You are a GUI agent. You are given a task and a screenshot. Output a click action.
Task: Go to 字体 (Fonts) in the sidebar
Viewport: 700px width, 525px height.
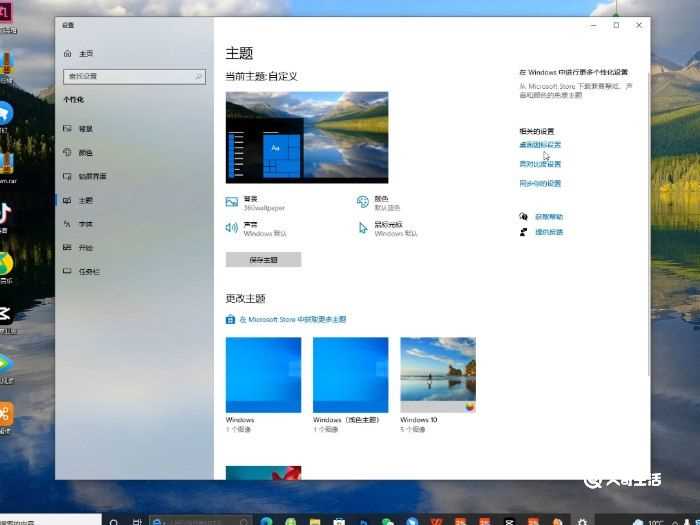(x=86, y=224)
